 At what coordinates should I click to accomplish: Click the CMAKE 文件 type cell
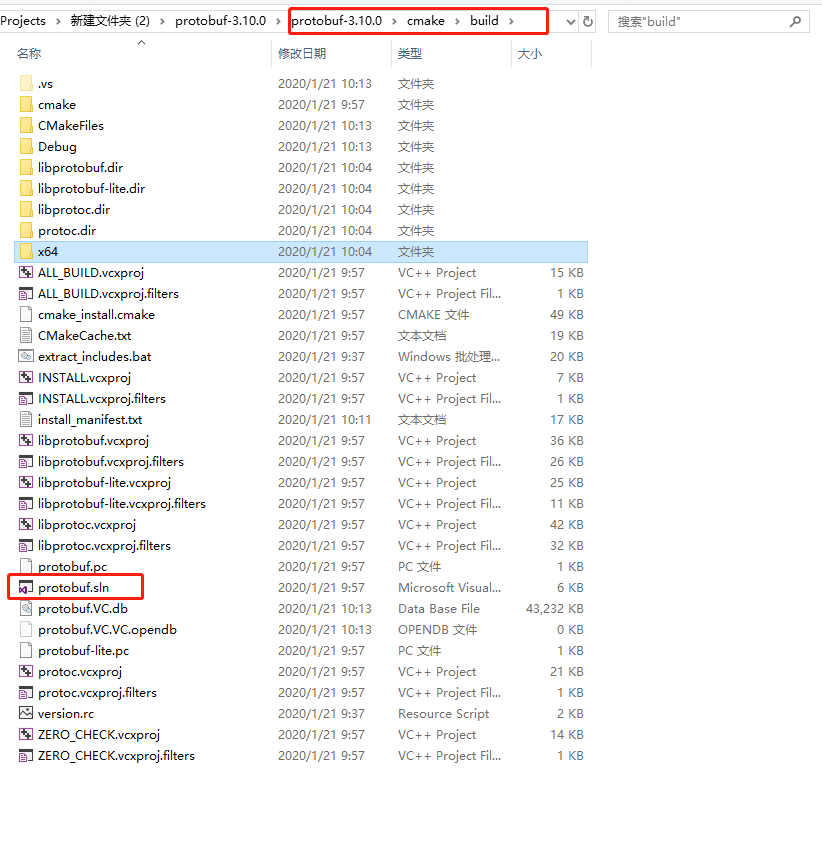pos(434,315)
